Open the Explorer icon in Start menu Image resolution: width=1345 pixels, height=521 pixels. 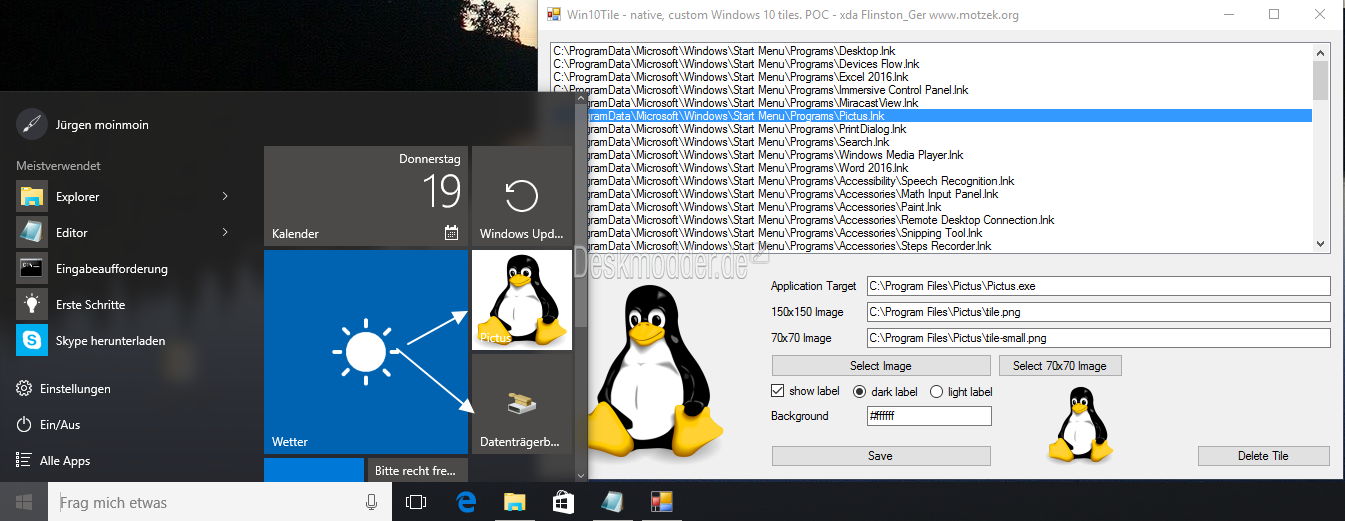coord(32,197)
